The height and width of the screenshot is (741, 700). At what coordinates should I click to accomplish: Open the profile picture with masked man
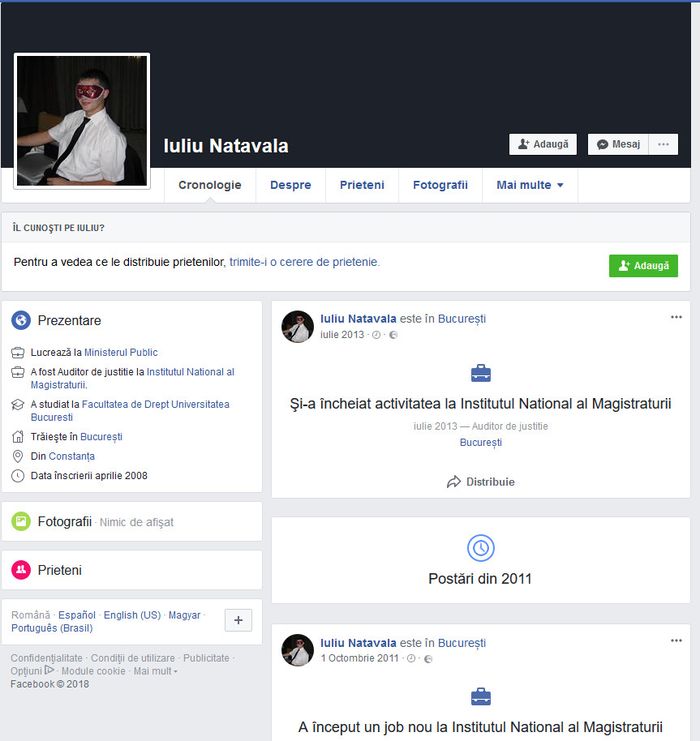(82, 121)
